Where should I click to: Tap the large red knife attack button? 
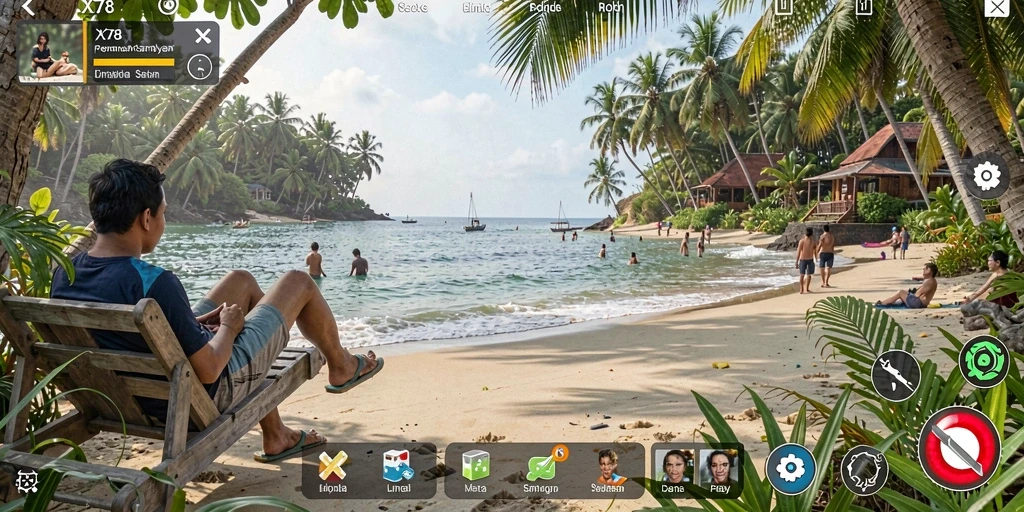(x=959, y=448)
